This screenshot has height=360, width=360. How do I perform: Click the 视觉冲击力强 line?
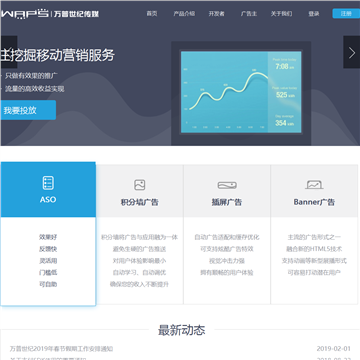(227, 261)
